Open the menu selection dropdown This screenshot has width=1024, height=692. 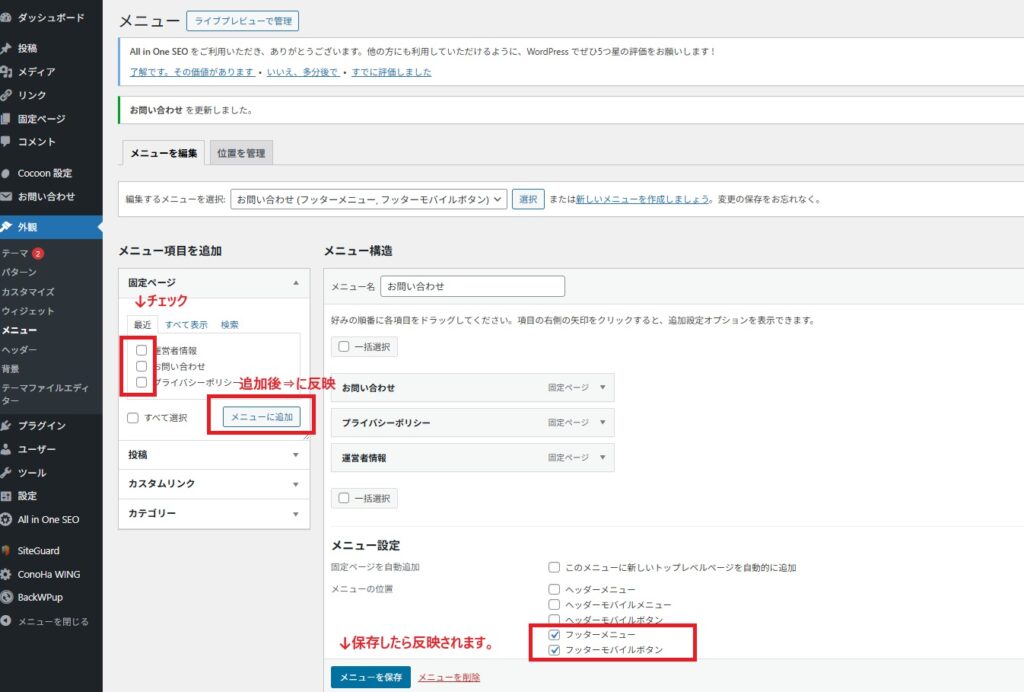(368, 199)
